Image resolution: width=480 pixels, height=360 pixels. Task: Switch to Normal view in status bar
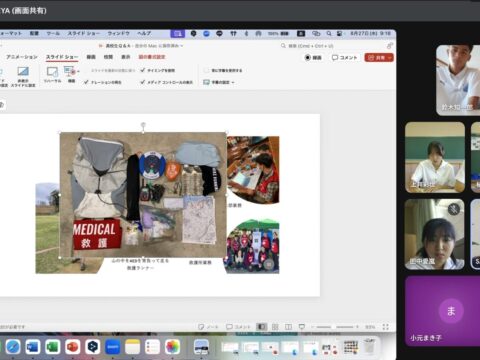[x=262, y=327]
